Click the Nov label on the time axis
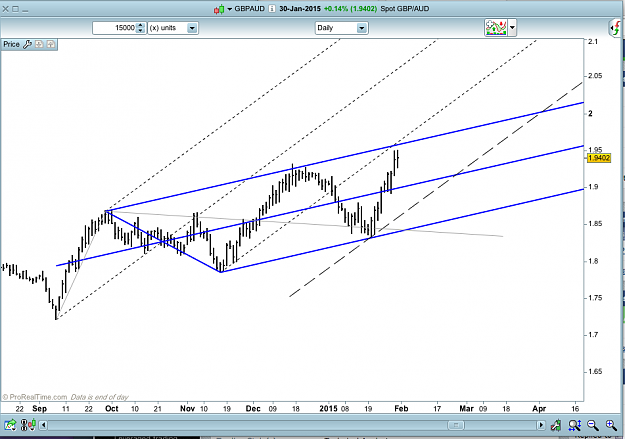This screenshot has height=439, width=625. pyautogui.click(x=187, y=409)
